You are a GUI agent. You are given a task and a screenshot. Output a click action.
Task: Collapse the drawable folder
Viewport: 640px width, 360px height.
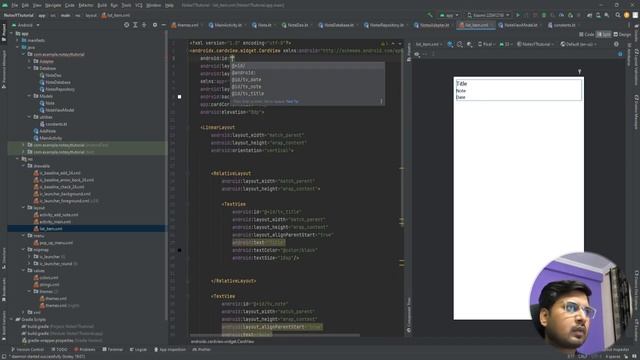click(x=24, y=166)
